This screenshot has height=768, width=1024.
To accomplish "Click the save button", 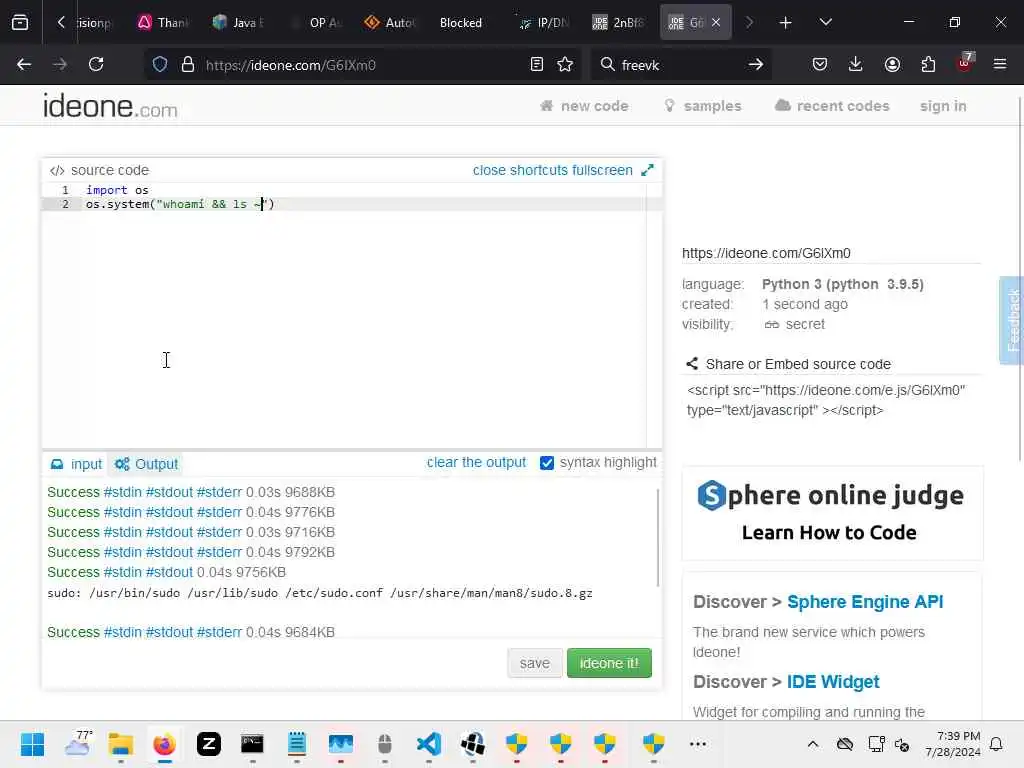I will tap(534, 663).
